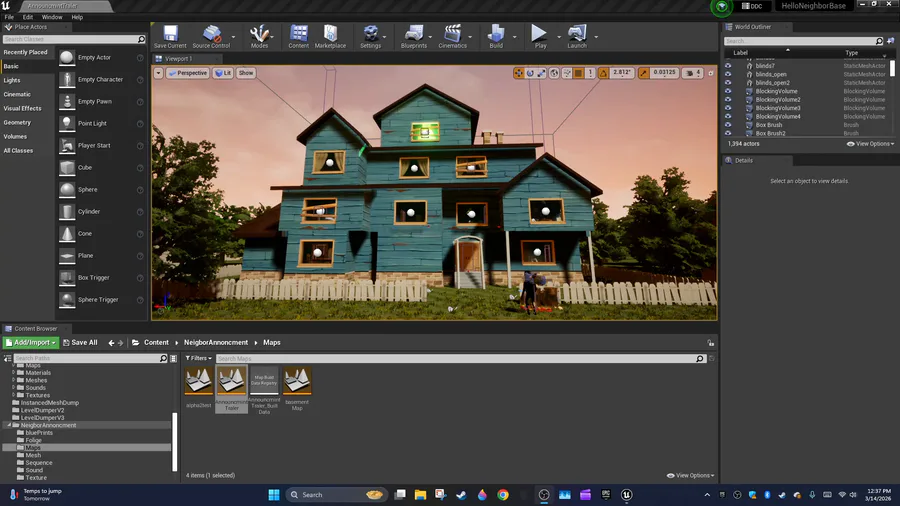This screenshot has height=506, width=900.
Task: Collapse the NeigborAnnoncment folder tree
Action: [9, 425]
